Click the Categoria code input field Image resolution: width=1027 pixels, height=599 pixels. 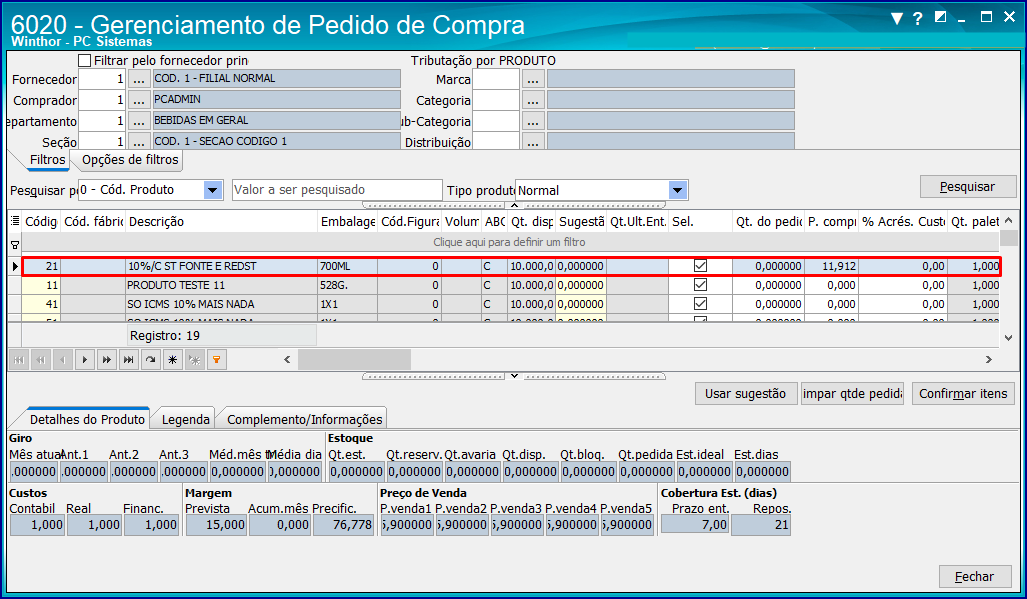pos(496,100)
